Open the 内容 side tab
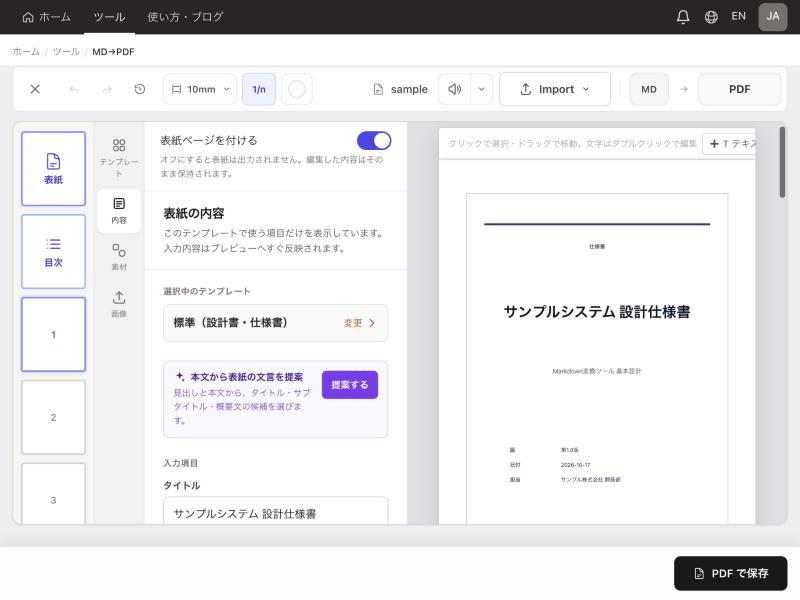The image size is (800, 600). tap(119, 211)
